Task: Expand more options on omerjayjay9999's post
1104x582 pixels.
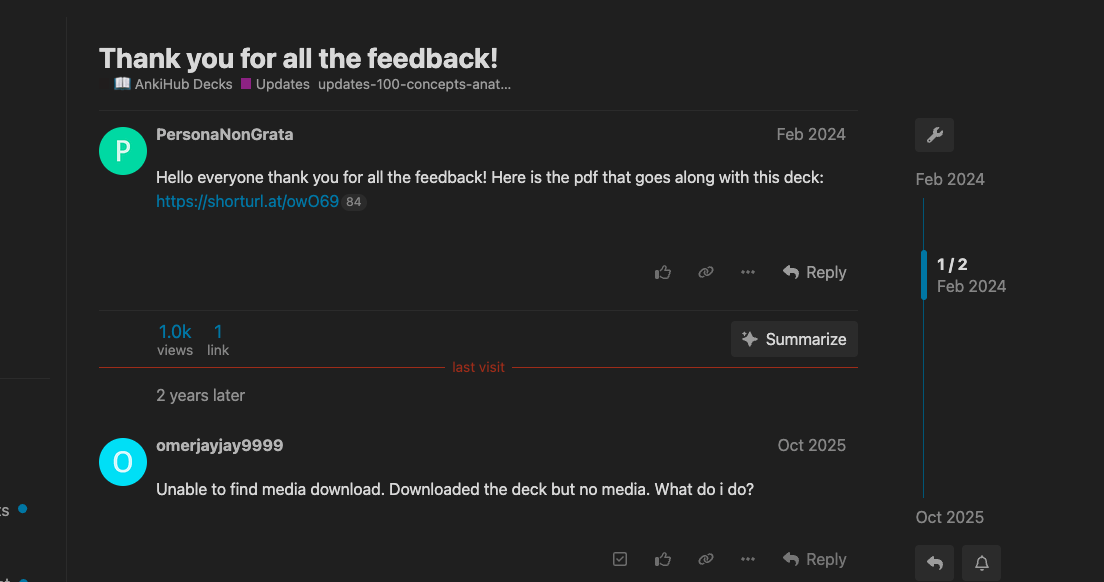Action: (x=748, y=559)
